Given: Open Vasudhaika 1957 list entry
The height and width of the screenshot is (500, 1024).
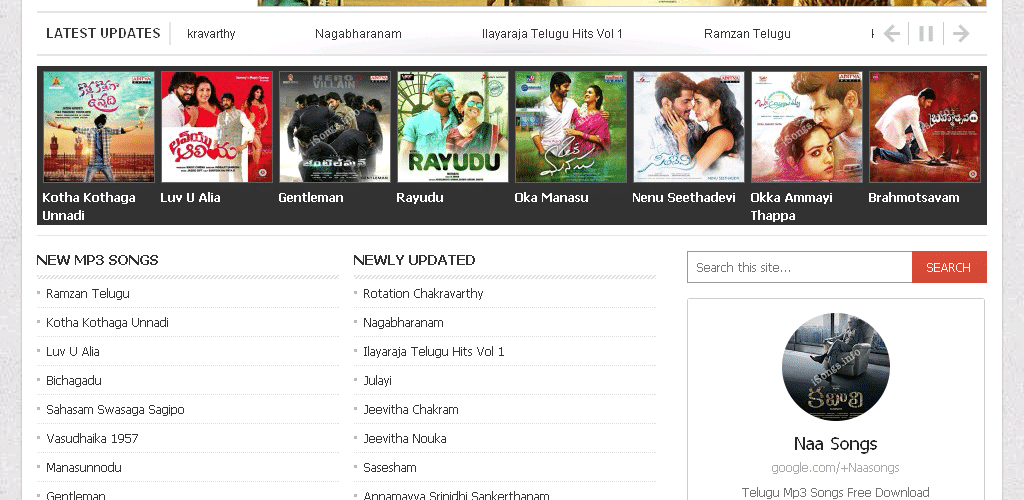Looking at the screenshot, I should pos(92,439).
